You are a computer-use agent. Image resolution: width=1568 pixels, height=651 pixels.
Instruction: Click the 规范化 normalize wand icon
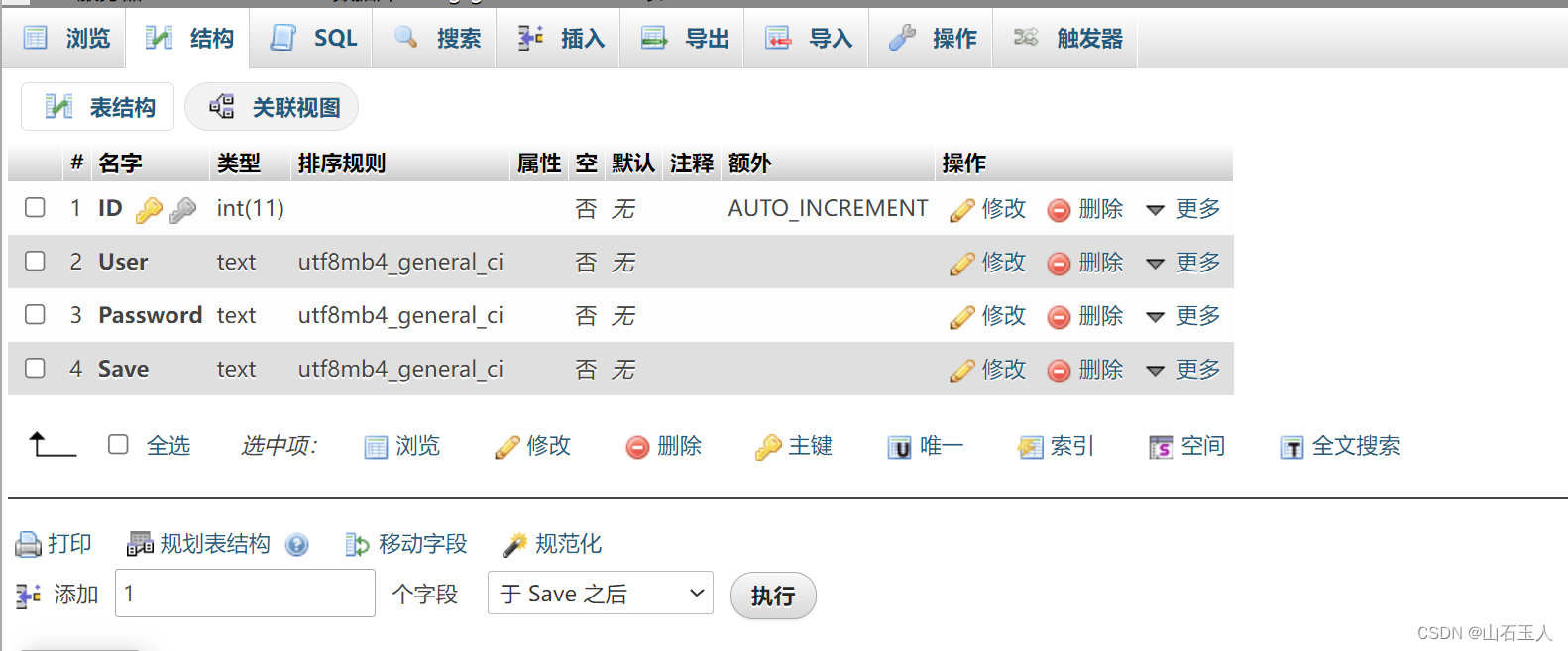point(514,544)
